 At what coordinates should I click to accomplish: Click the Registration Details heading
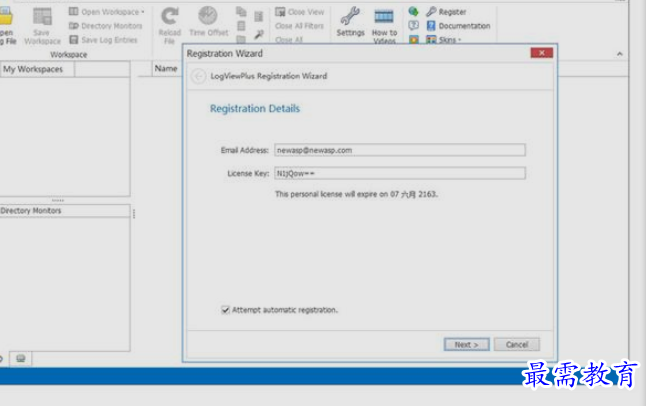(255, 108)
